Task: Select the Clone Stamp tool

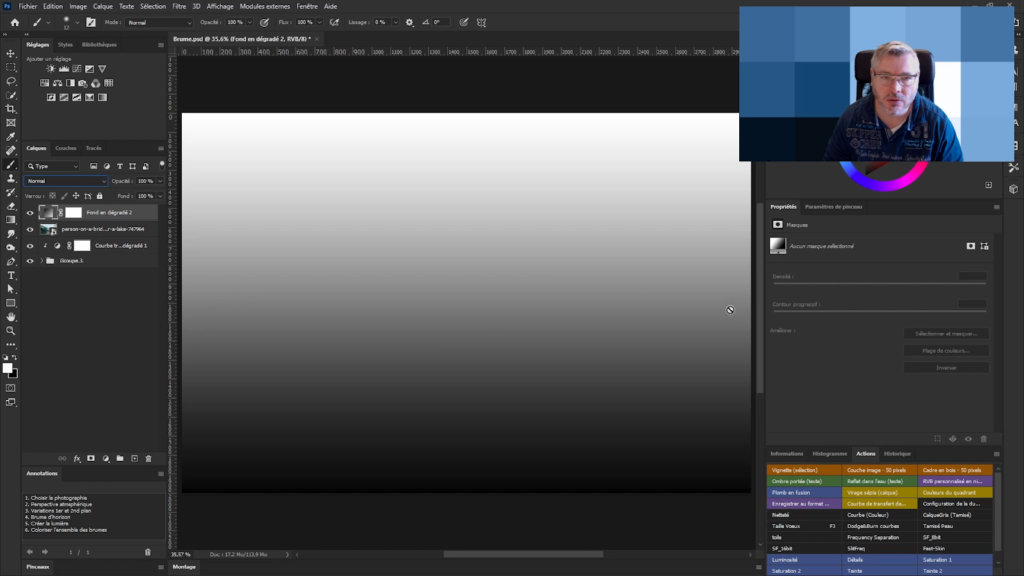Action: pos(10,178)
